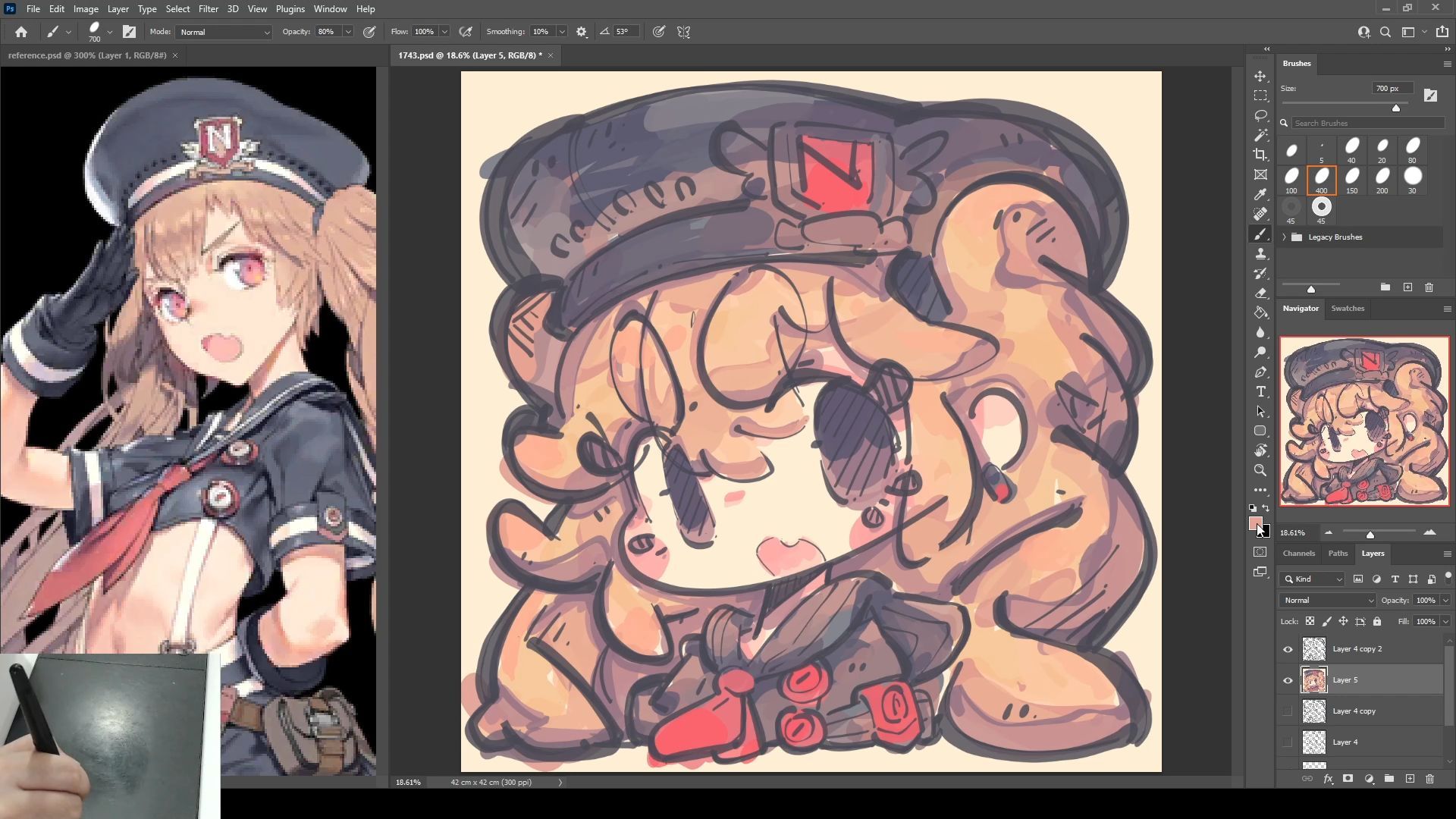Add a layer mask
This screenshot has height=819, width=1456.
(1348, 779)
